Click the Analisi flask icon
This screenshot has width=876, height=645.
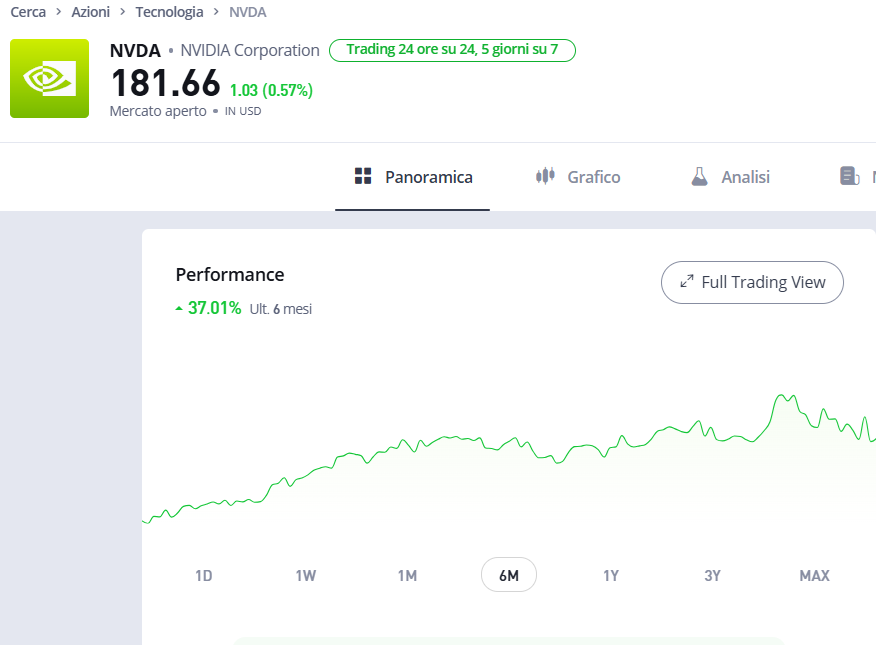click(699, 176)
